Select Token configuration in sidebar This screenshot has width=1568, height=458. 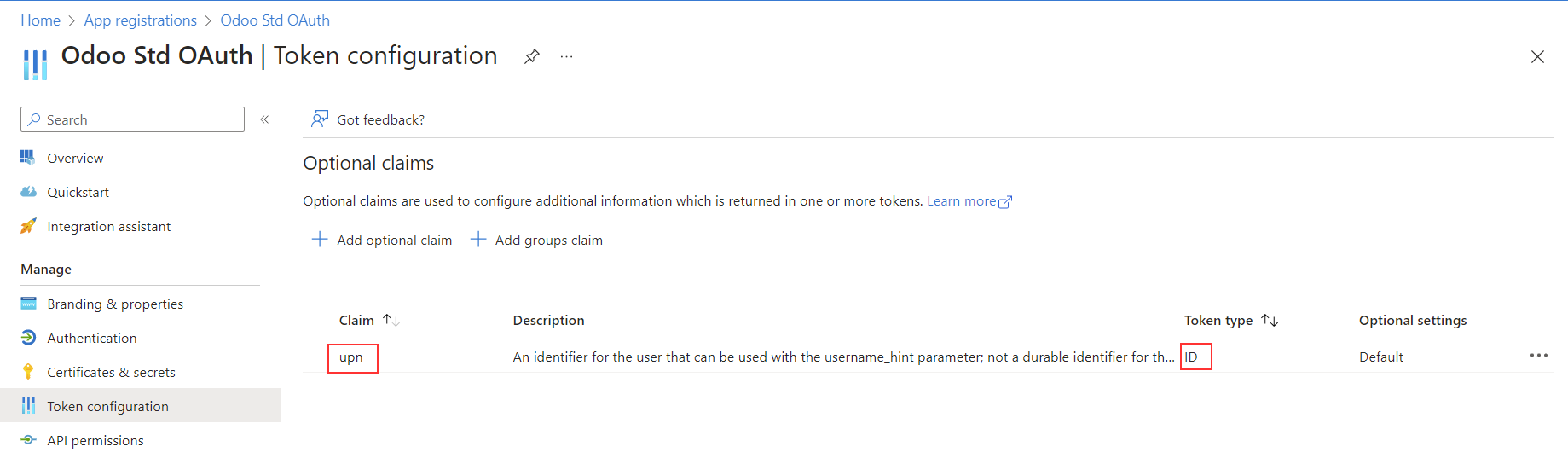[107, 406]
